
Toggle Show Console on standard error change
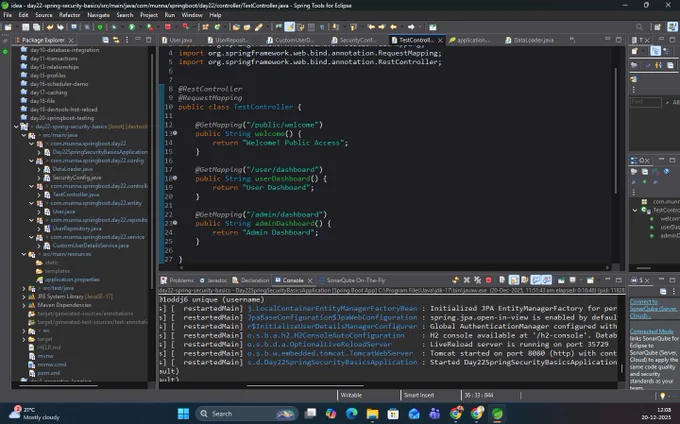(547, 280)
